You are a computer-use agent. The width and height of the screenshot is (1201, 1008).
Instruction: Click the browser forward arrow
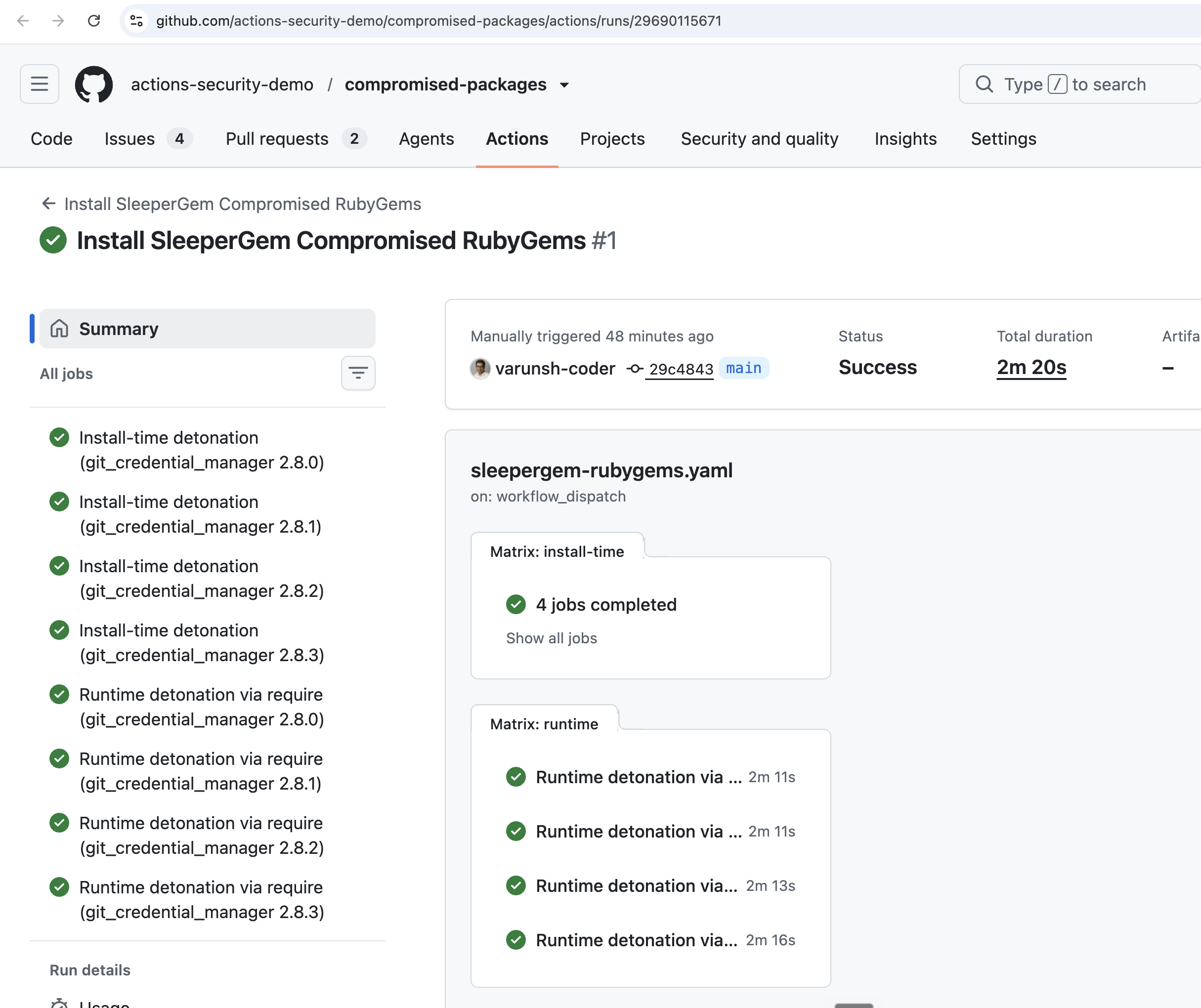(x=58, y=21)
